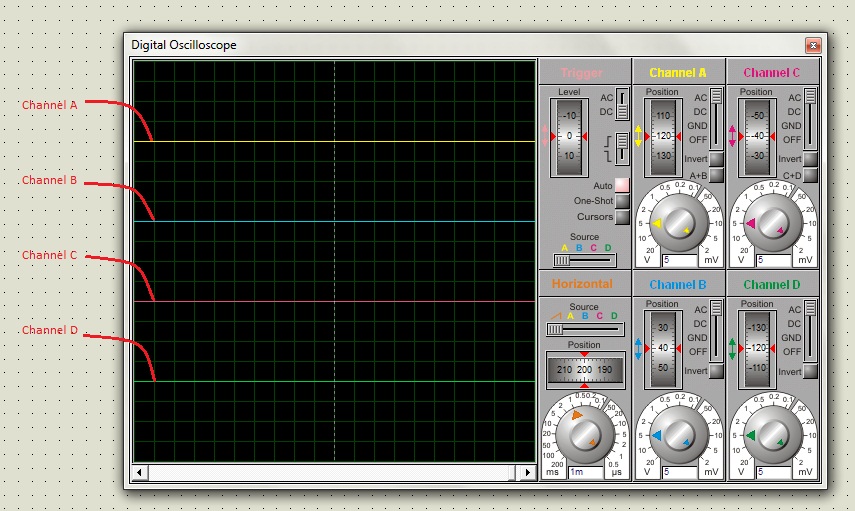Click the Horizontal timebase knob
The image size is (855, 511).
pos(584,436)
